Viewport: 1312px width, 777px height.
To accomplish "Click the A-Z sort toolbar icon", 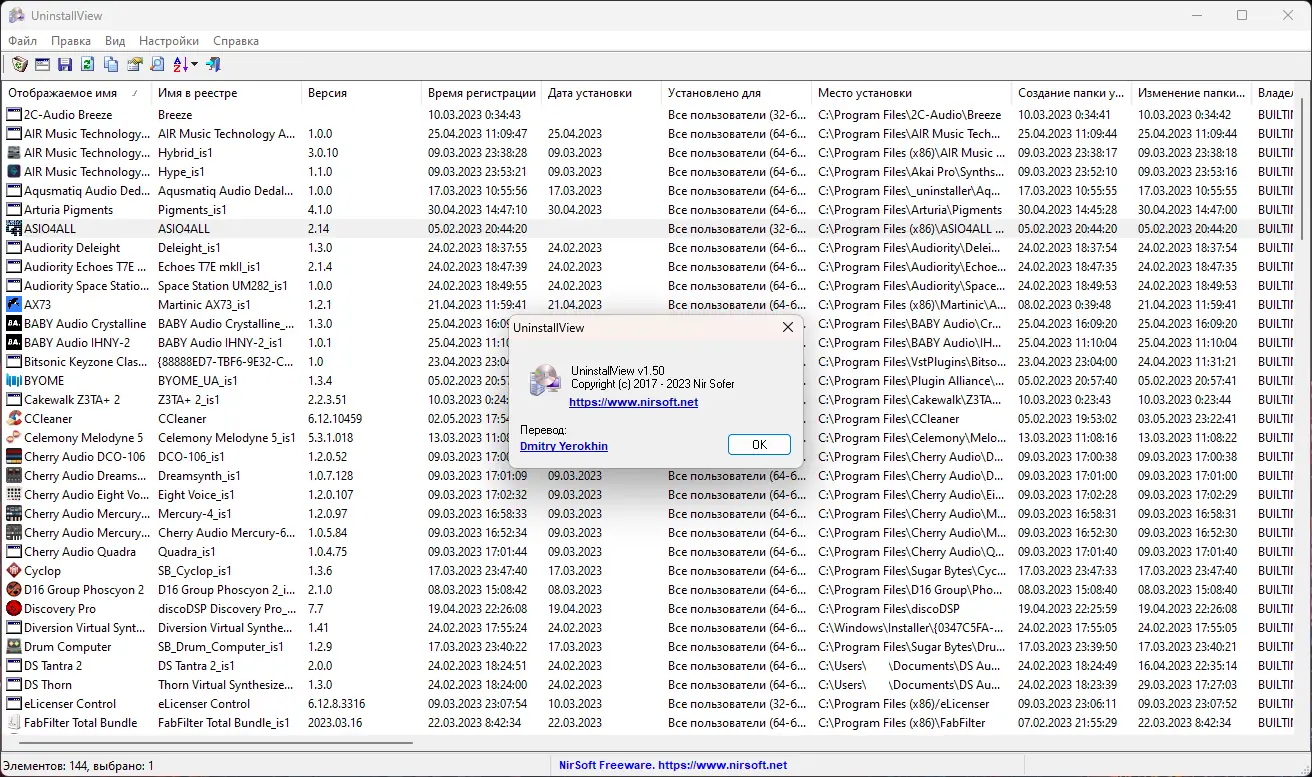I will click(181, 65).
